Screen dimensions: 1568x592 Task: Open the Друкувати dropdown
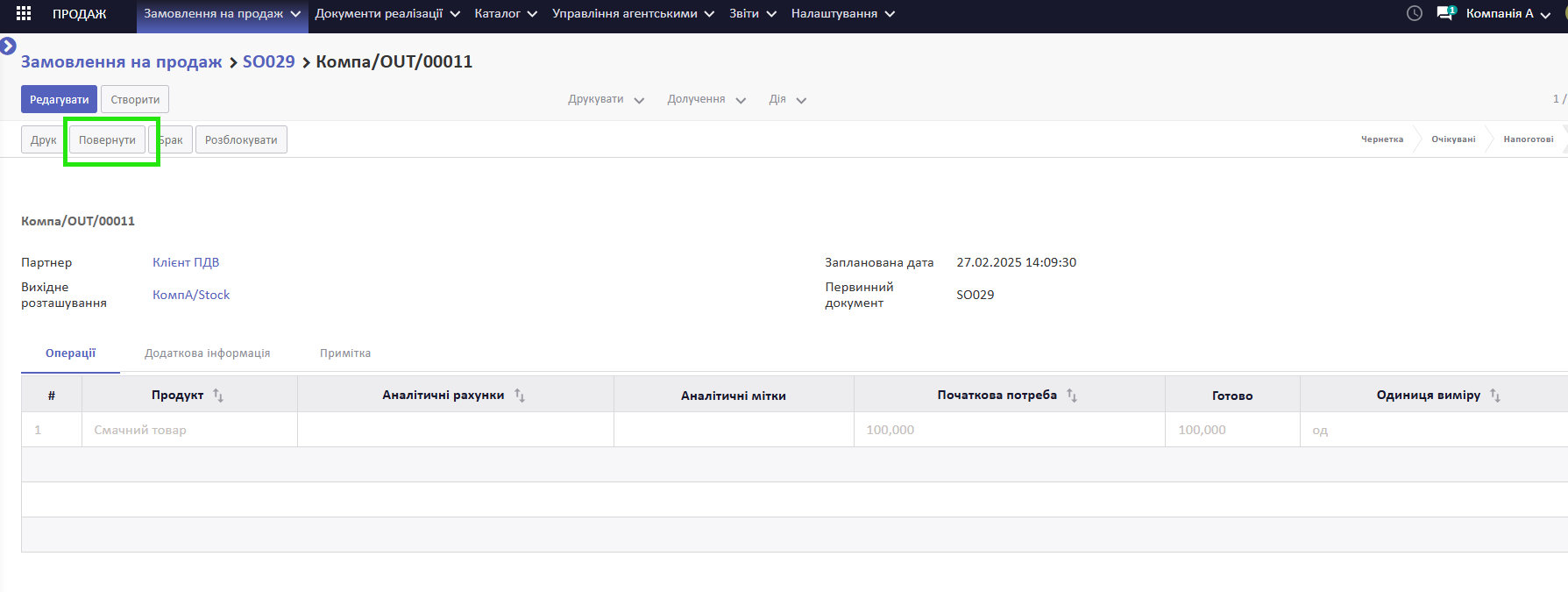[x=606, y=99]
